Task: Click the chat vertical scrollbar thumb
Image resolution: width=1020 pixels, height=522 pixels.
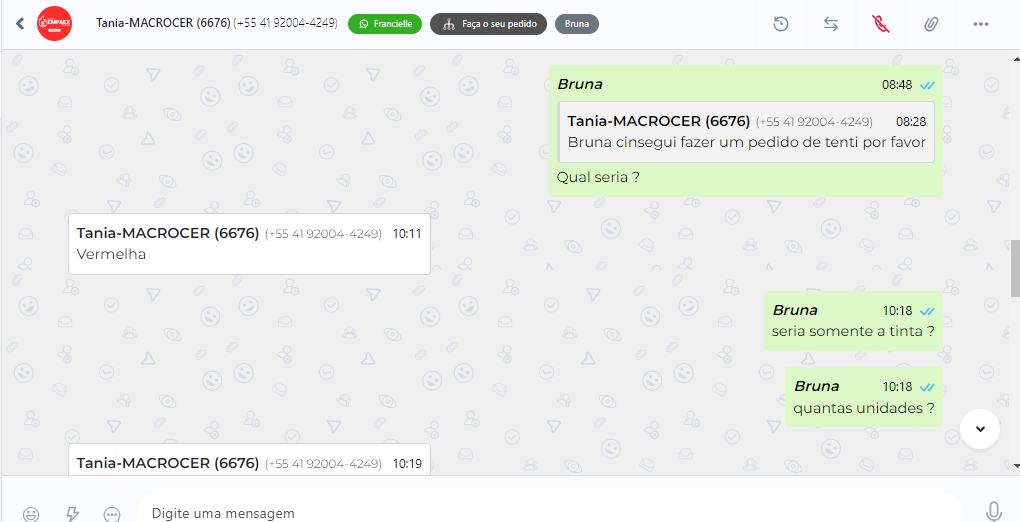Action: (1015, 268)
